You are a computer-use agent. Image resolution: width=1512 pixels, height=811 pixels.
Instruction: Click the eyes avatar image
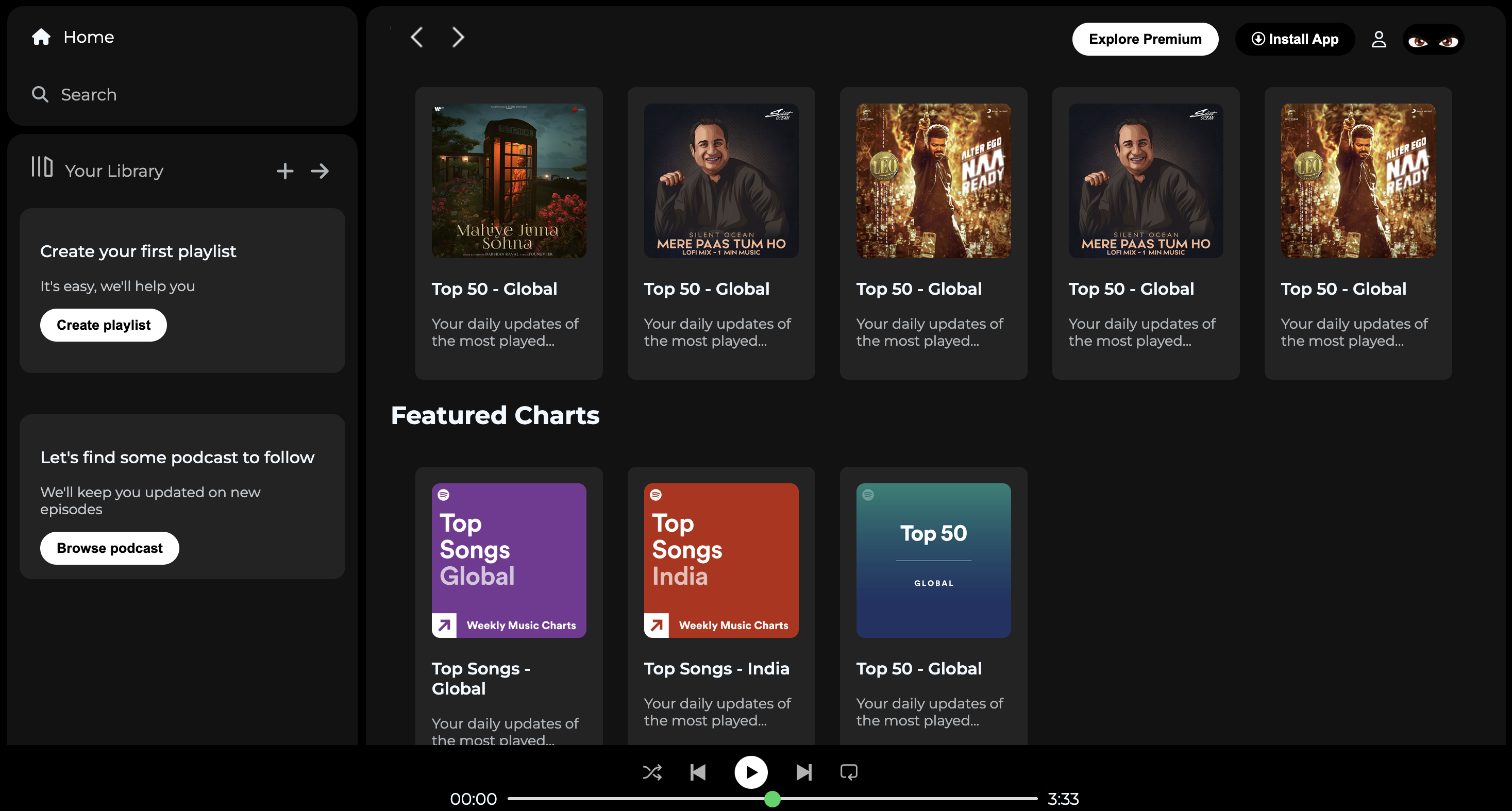(x=1433, y=39)
